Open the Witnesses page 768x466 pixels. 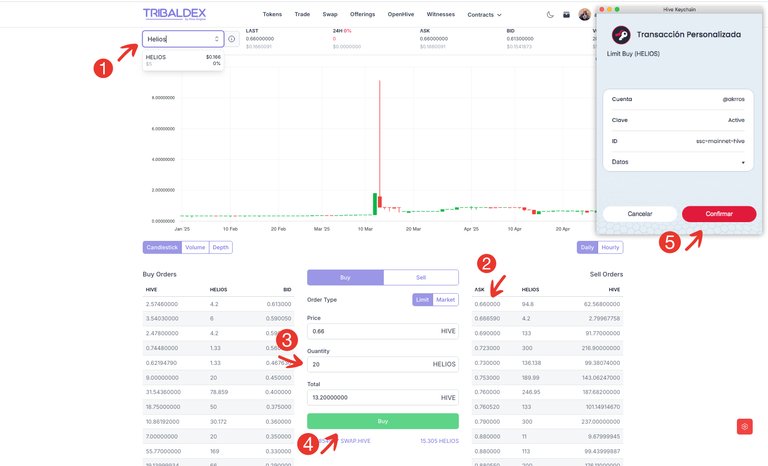[x=440, y=14]
